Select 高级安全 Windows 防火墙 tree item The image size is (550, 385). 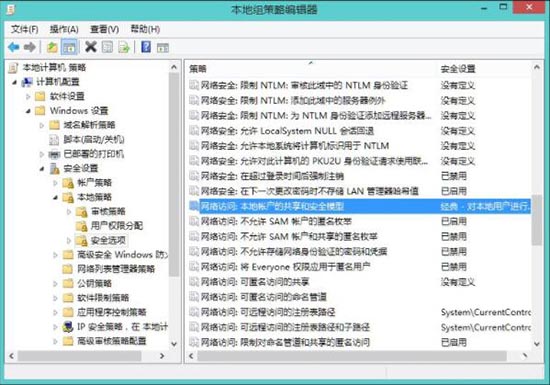(x=122, y=255)
